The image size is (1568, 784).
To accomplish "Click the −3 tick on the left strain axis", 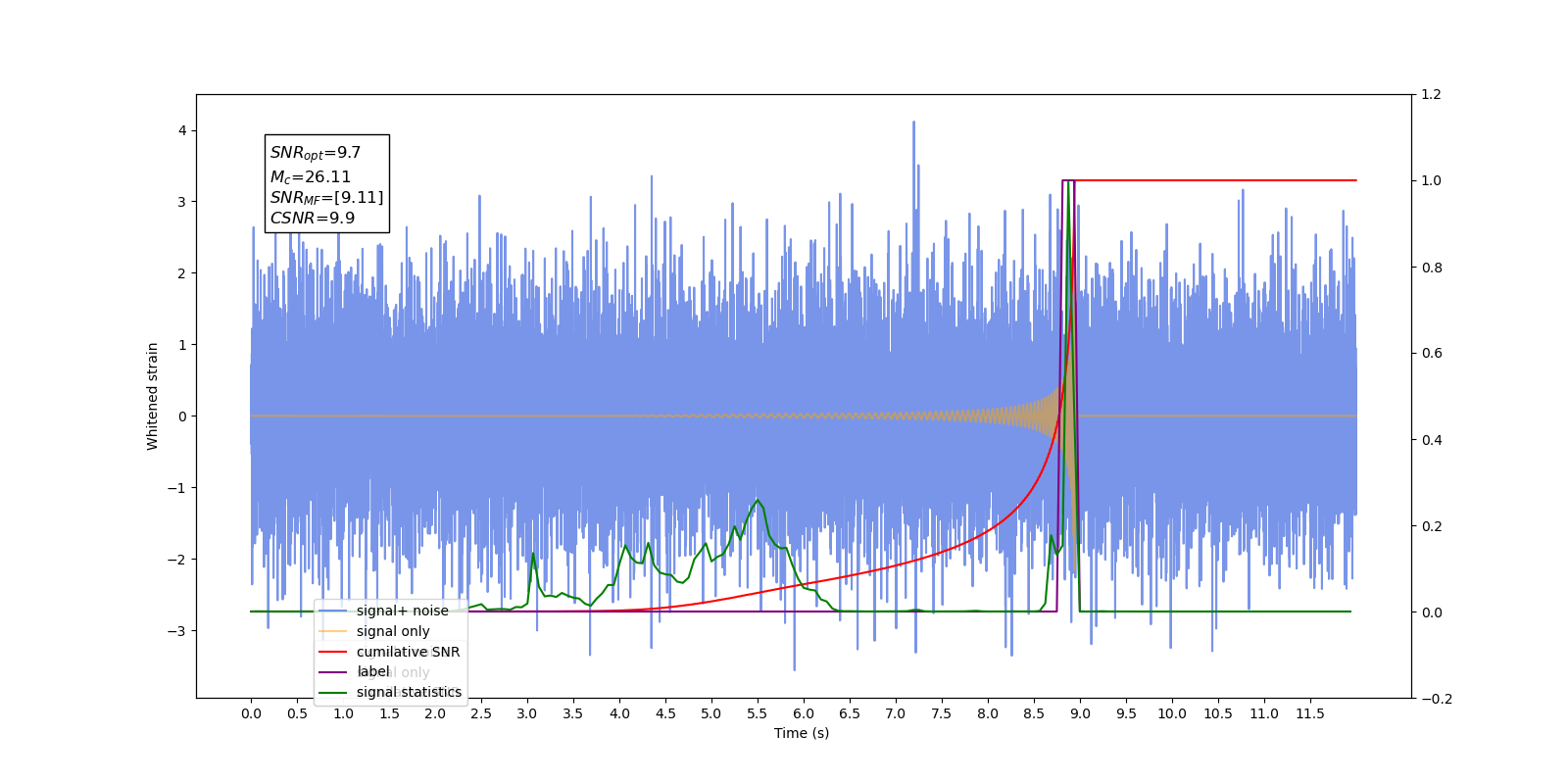I will [x=177, y=631].
